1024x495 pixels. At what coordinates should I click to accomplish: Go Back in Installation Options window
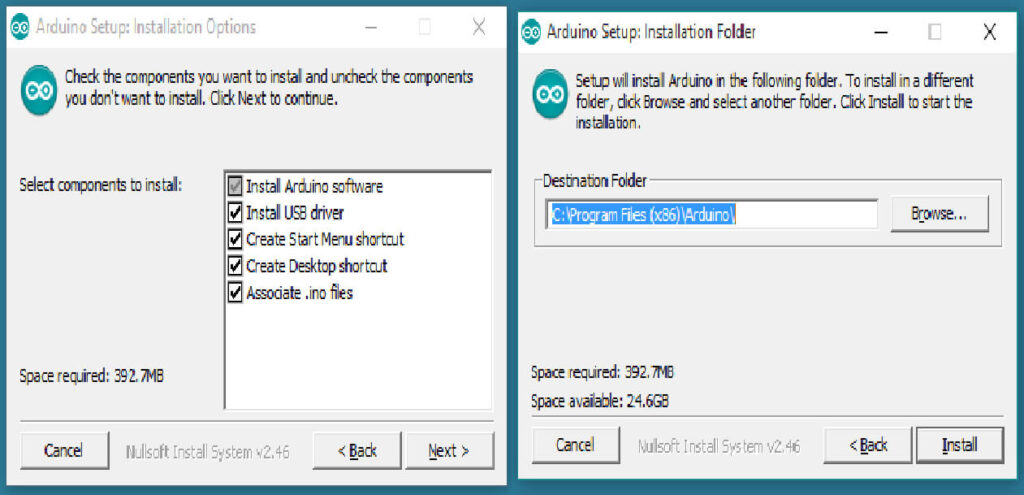click(x=357, y=451)
